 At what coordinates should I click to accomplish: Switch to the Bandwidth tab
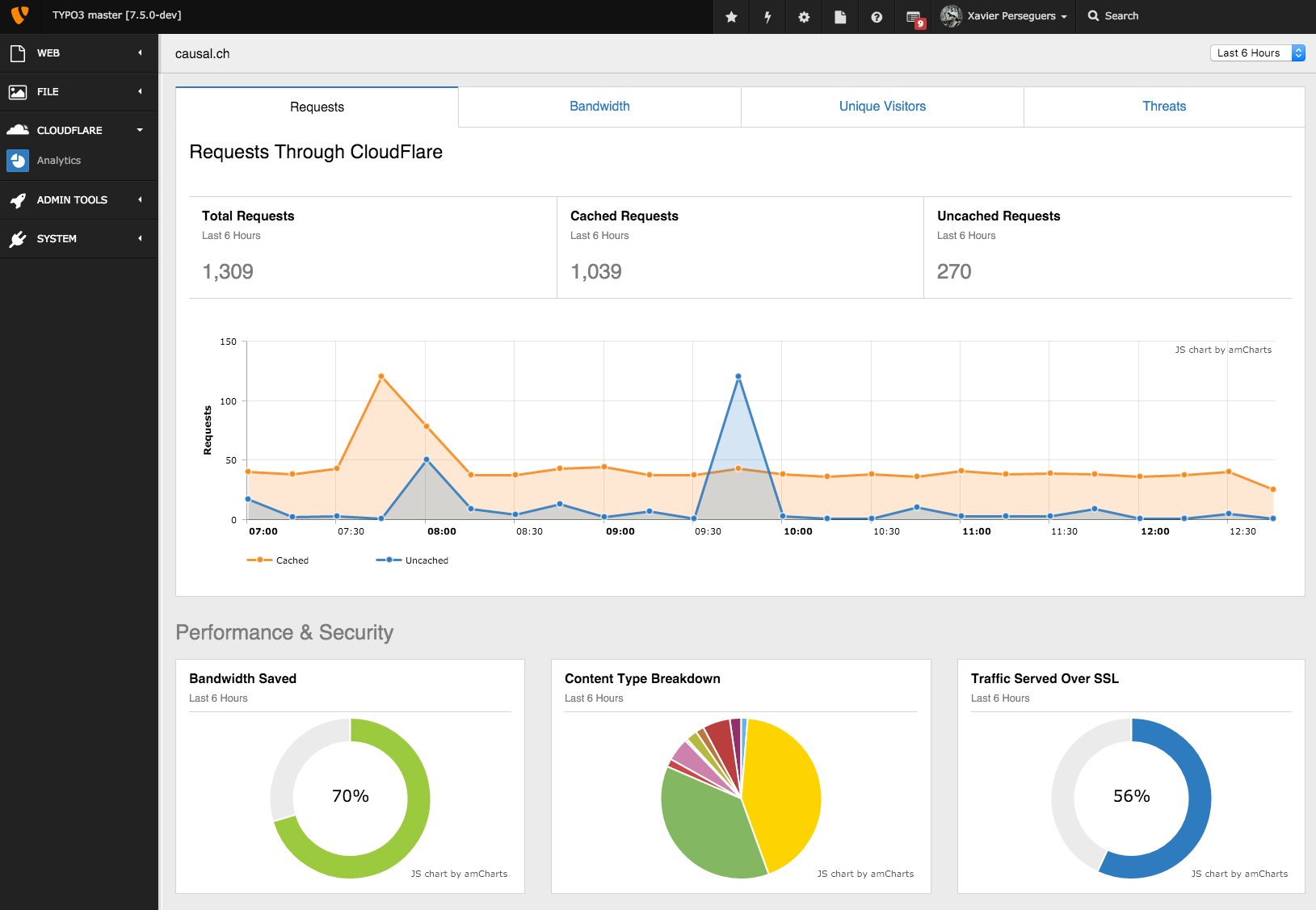point(599,106)
